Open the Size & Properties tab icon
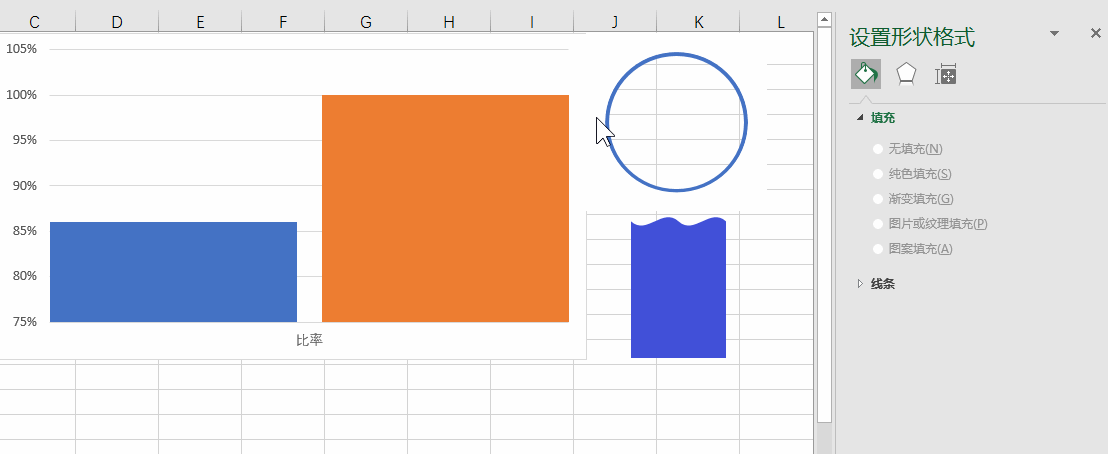Screen dimensions: 1108x454 [945, 74]
